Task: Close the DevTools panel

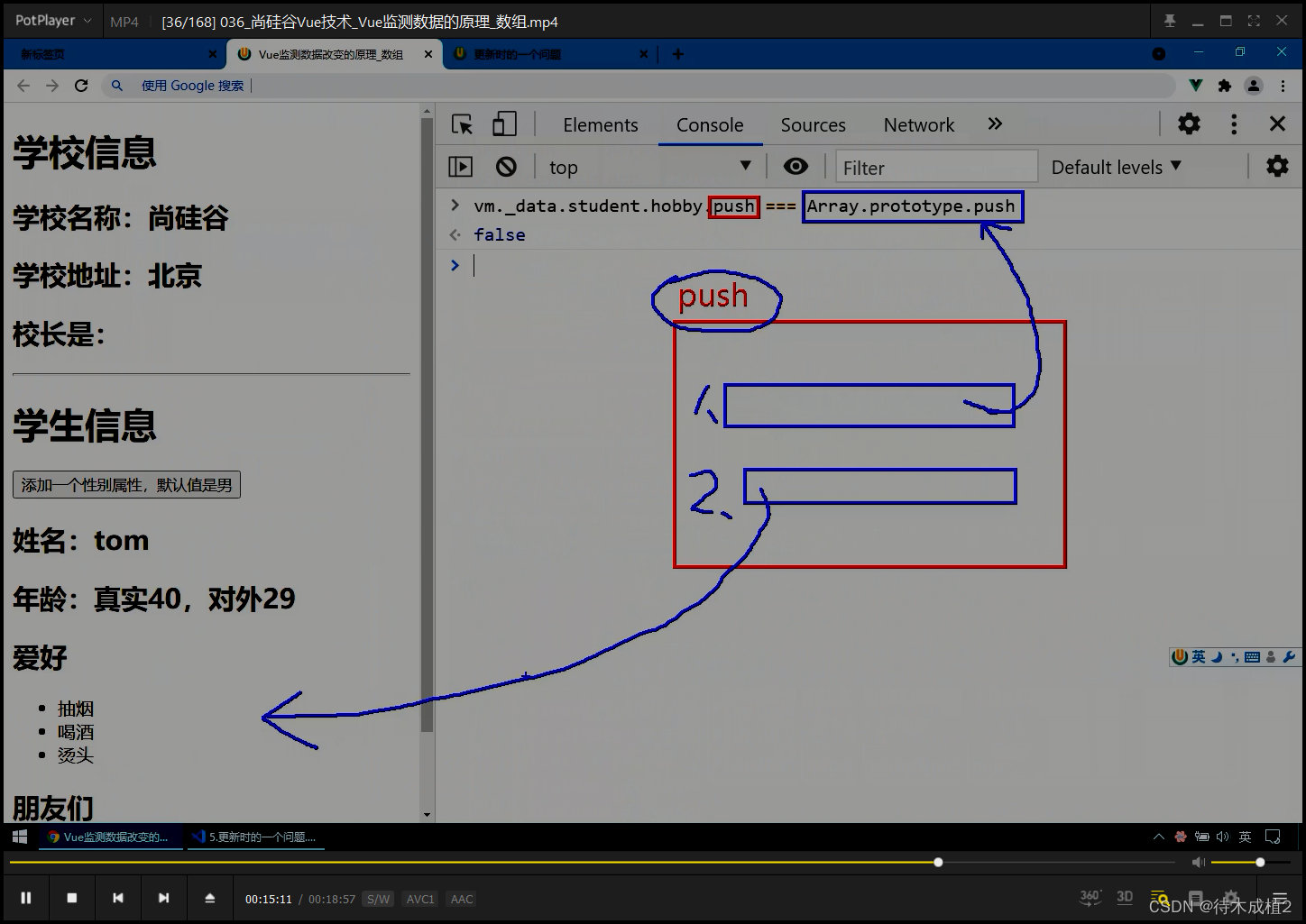Action: pyautogui.click(x=1277, y=124)
